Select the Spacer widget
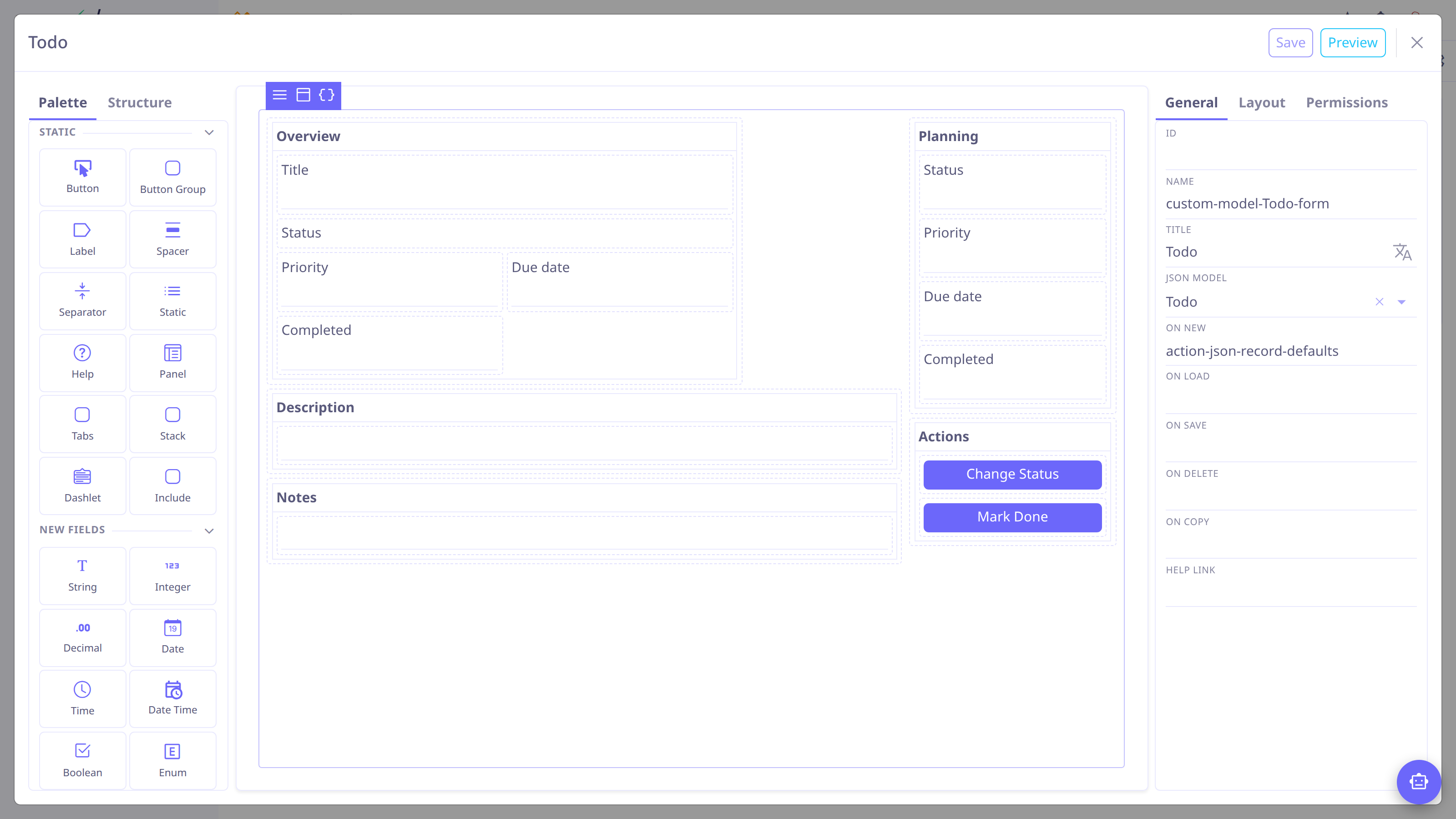This screenshot has width=1456, height=819. coord(172,239)
